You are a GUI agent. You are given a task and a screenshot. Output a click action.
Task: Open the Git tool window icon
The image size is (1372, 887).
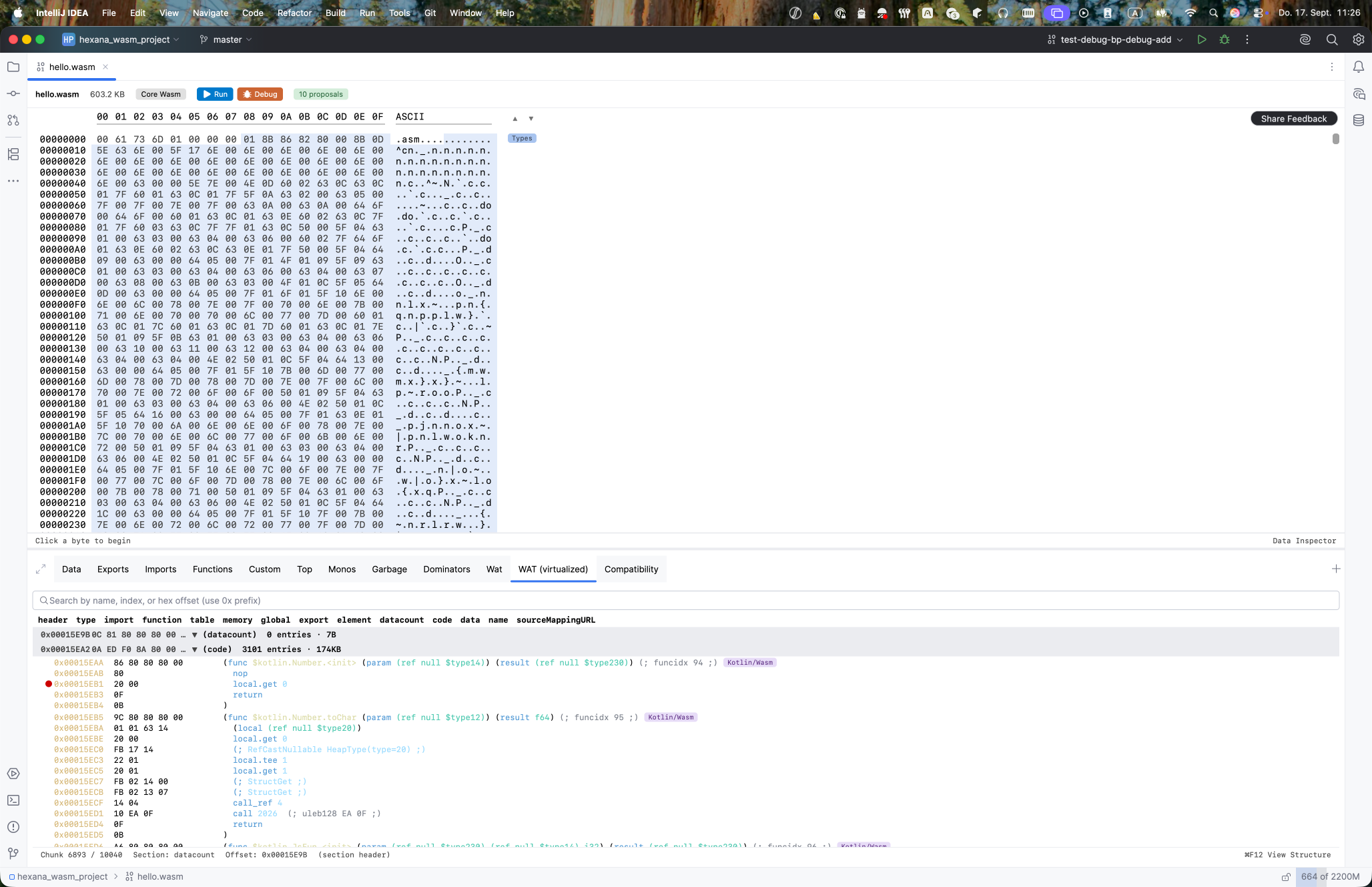(x=13, y=854)
